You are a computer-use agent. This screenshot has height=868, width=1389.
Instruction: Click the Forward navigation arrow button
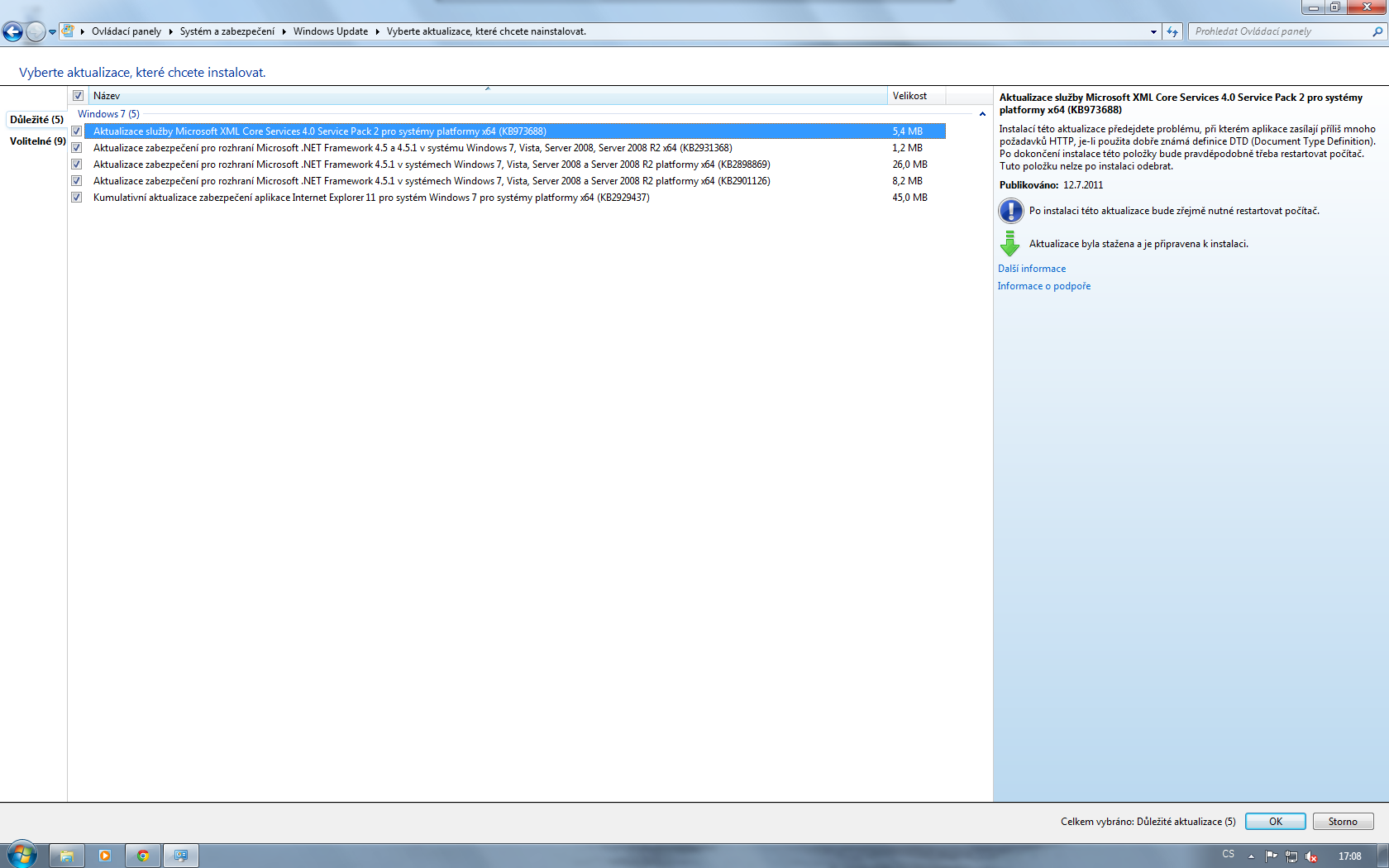pos(36,31)
